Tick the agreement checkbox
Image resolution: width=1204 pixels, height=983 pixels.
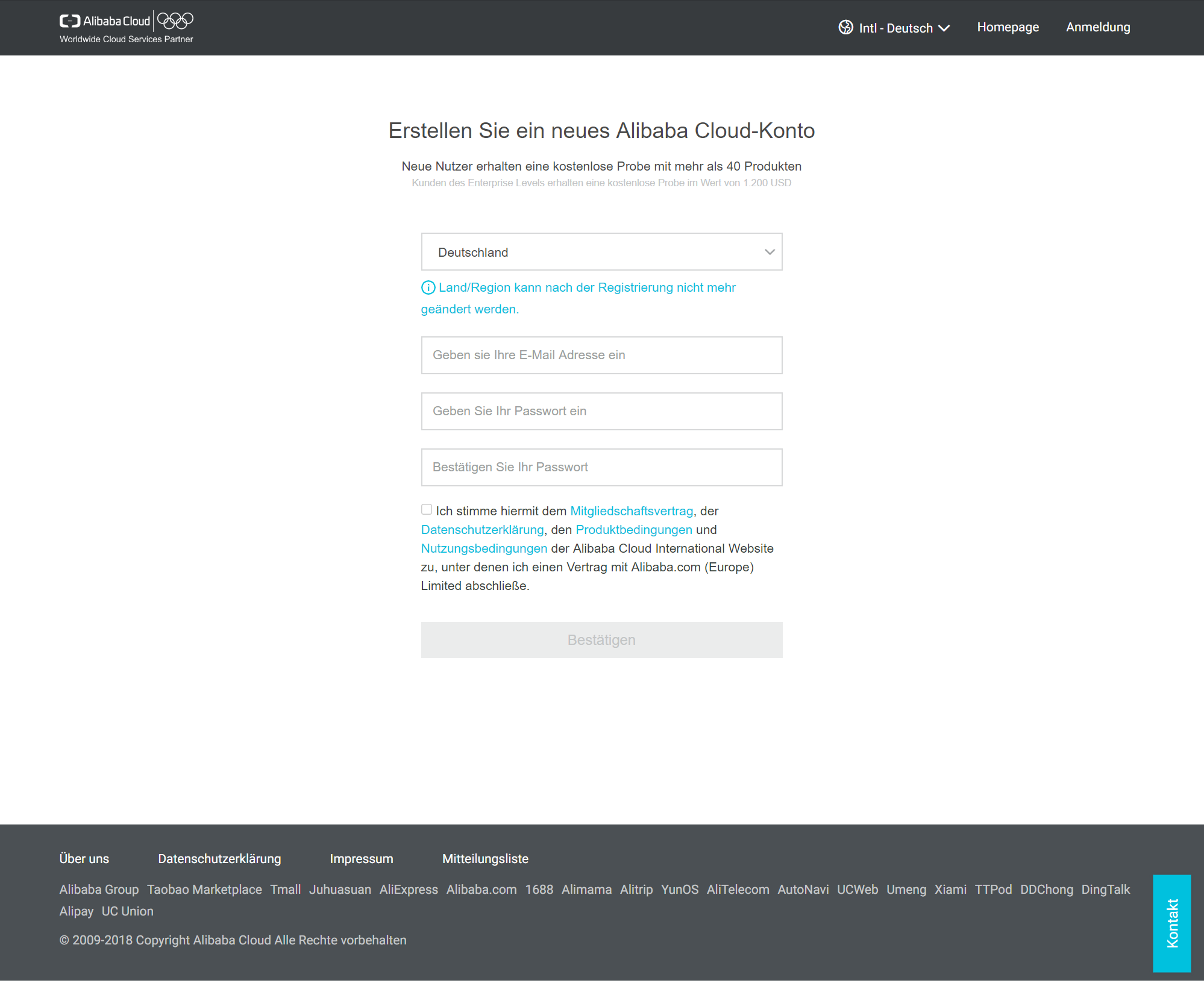[427, 510]
